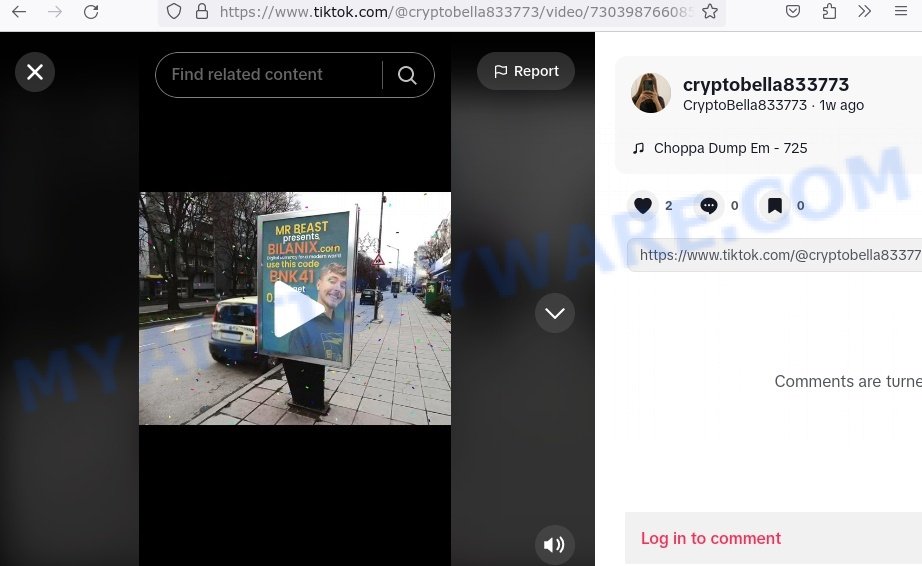
Task: Open the browser extensions puzzle icon
Action: (x=829, y=11)
